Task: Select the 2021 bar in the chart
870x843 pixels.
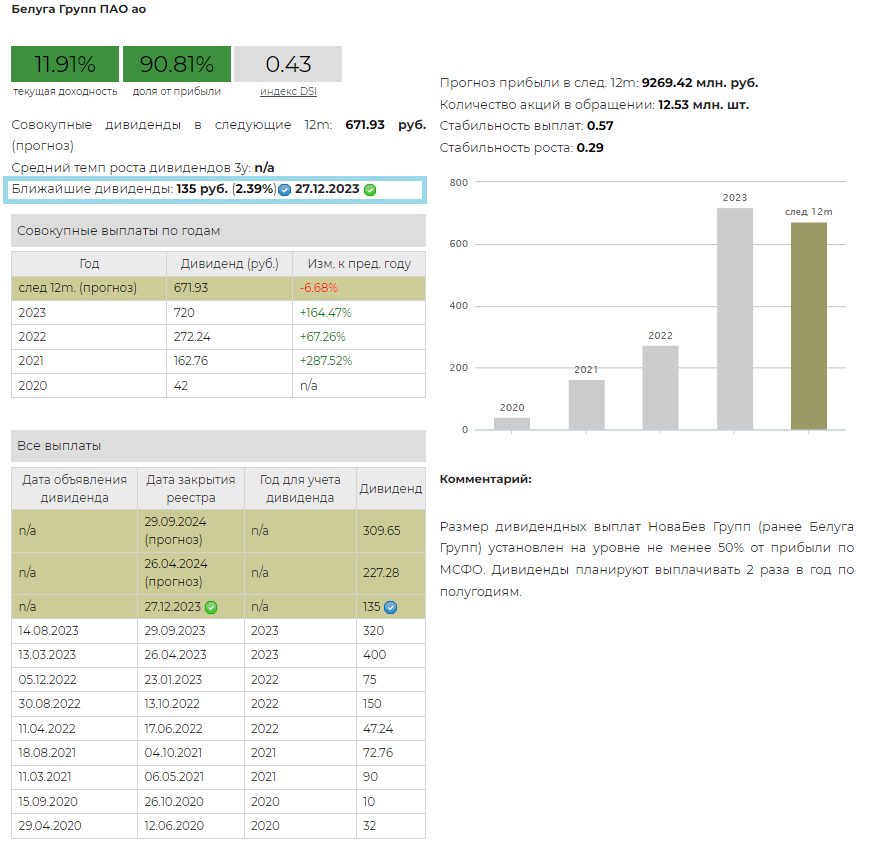Action: pyautogui.click(x=586, y=405)
